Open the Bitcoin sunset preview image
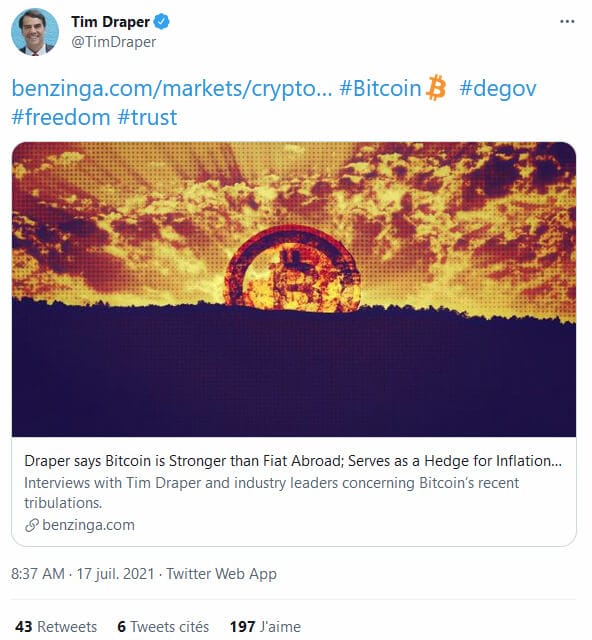 click(294, 289)
